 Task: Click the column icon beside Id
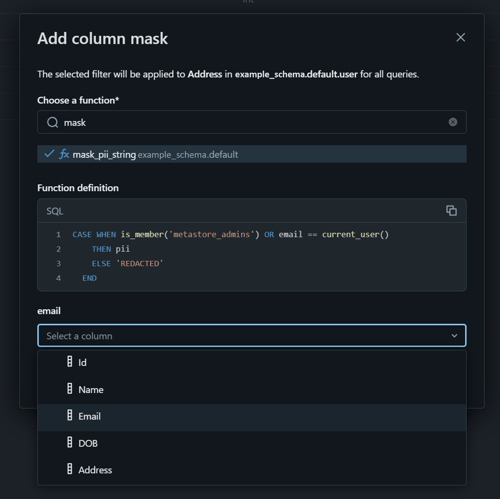(x=70, y=361)
